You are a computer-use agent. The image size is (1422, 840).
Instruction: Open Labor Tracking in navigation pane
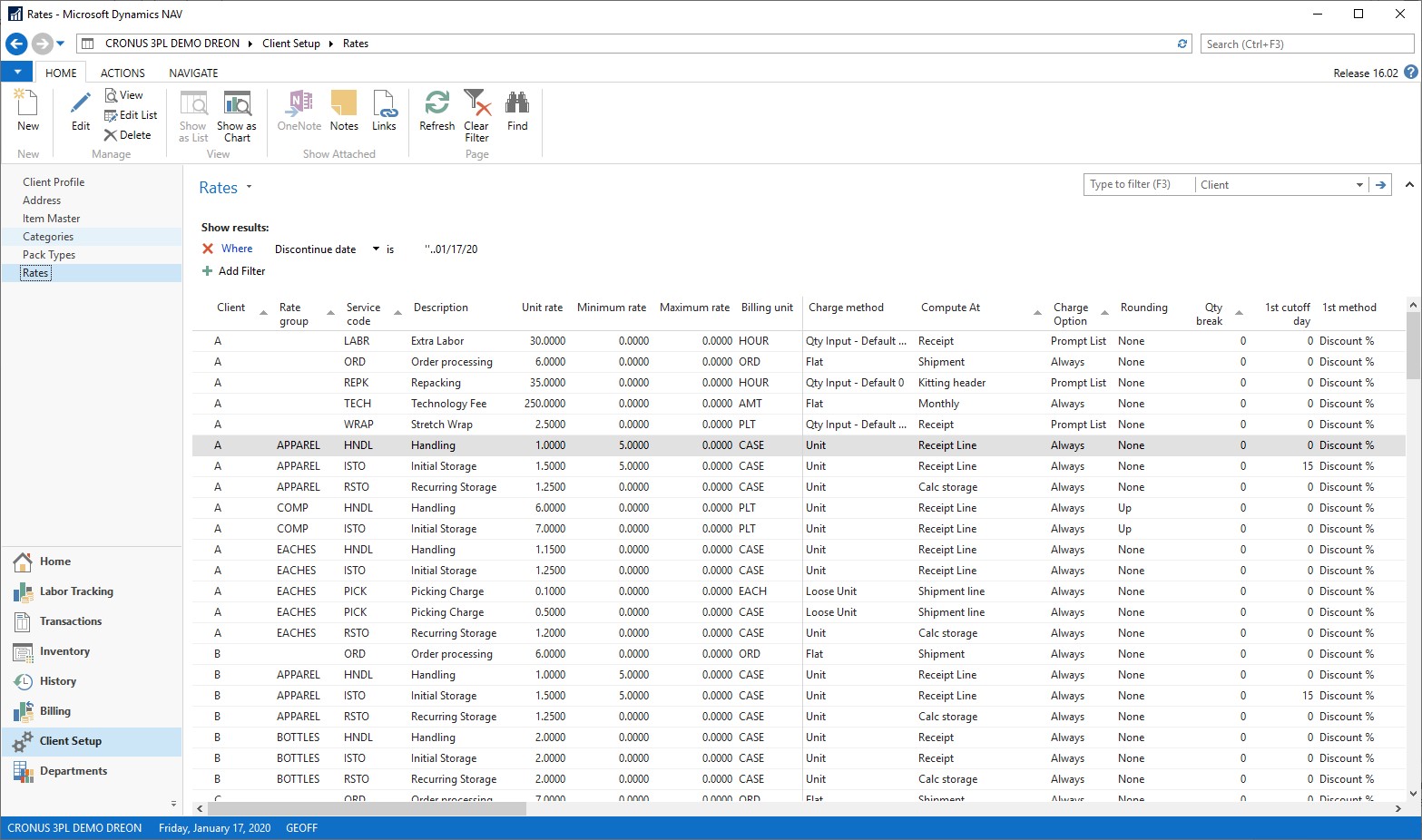pos(92,591)
